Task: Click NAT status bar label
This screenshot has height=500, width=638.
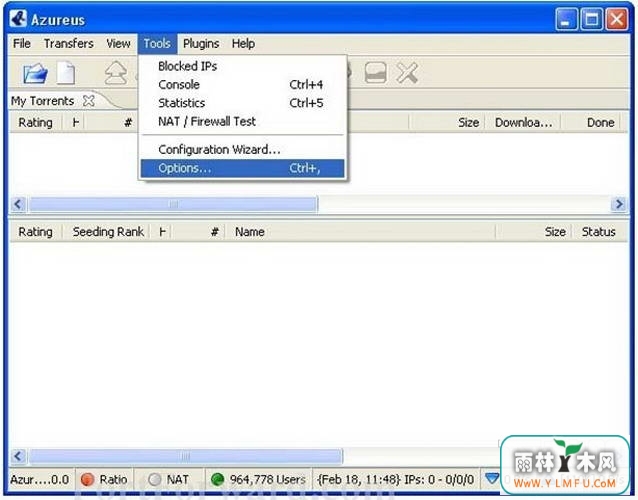Action: pos(177,480)
